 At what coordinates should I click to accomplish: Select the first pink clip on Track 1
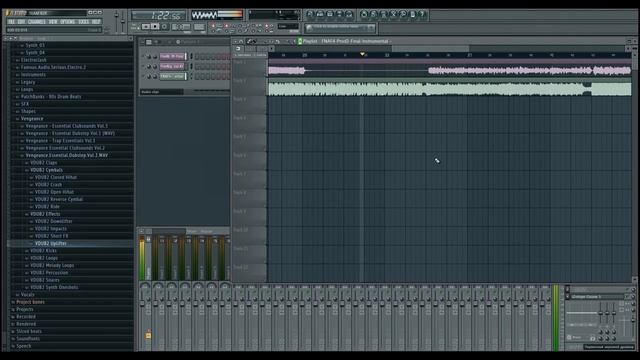pos(287,71)
